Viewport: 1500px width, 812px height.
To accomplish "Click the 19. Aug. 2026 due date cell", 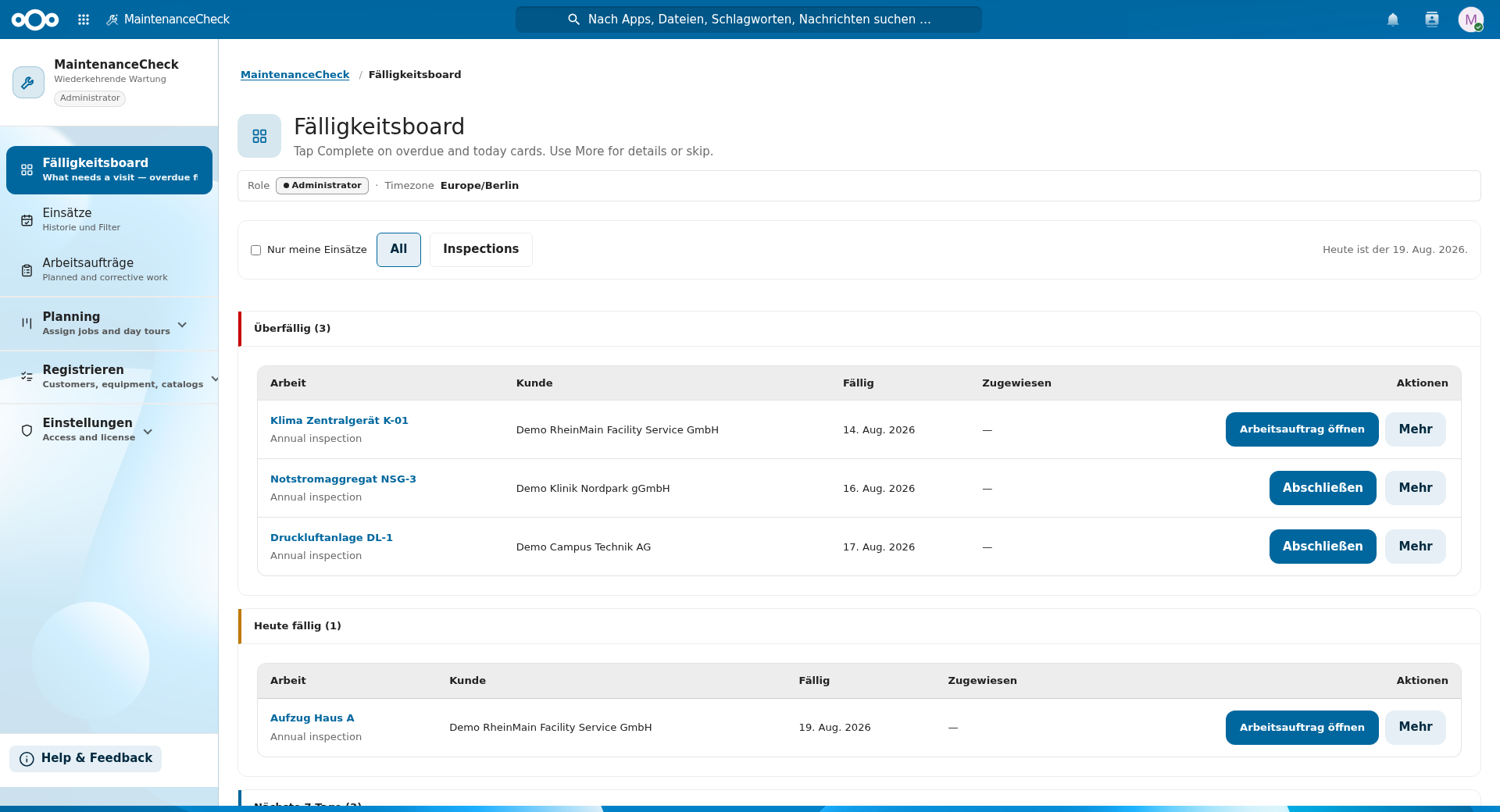I will pyautogui.click(x=834, y=728).
